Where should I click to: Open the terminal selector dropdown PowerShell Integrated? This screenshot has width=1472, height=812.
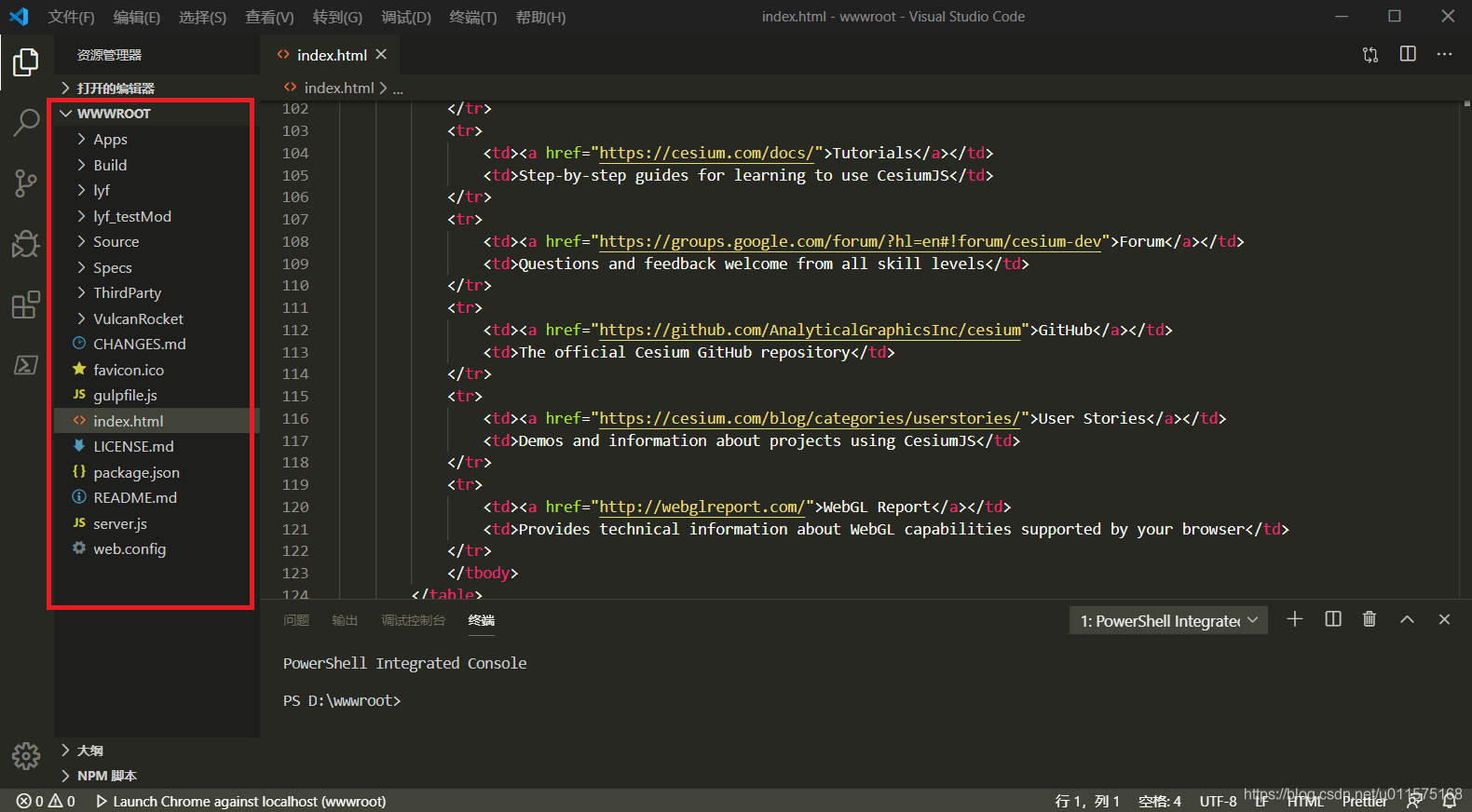tap(1168, 620)
